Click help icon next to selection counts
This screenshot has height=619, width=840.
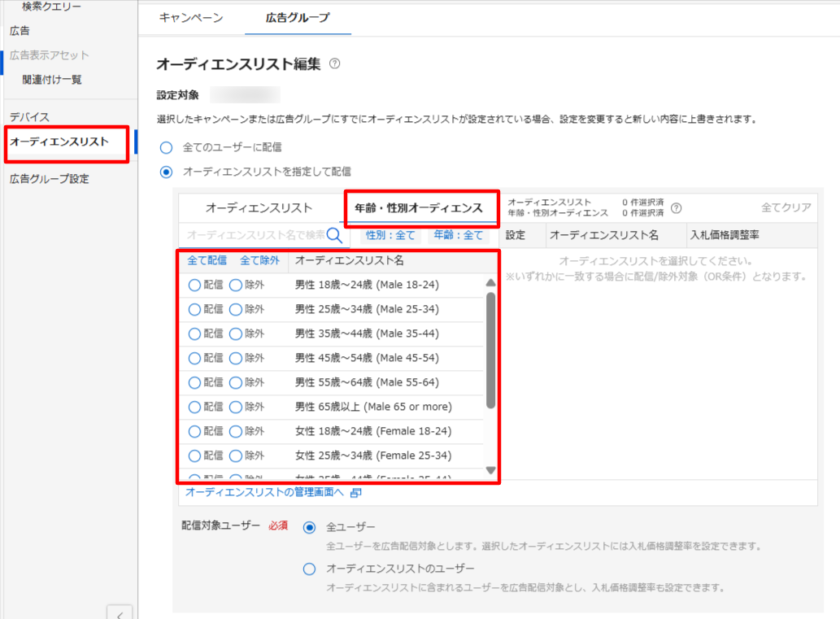(676, 208)
